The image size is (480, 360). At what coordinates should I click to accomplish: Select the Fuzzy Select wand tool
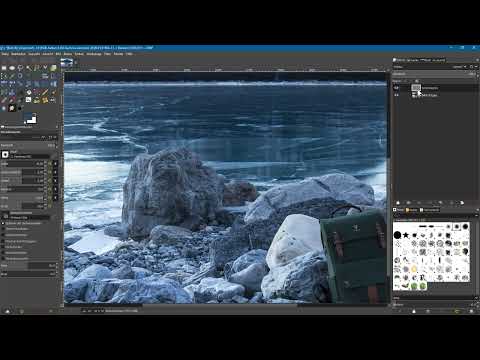[x=28, y=68]
